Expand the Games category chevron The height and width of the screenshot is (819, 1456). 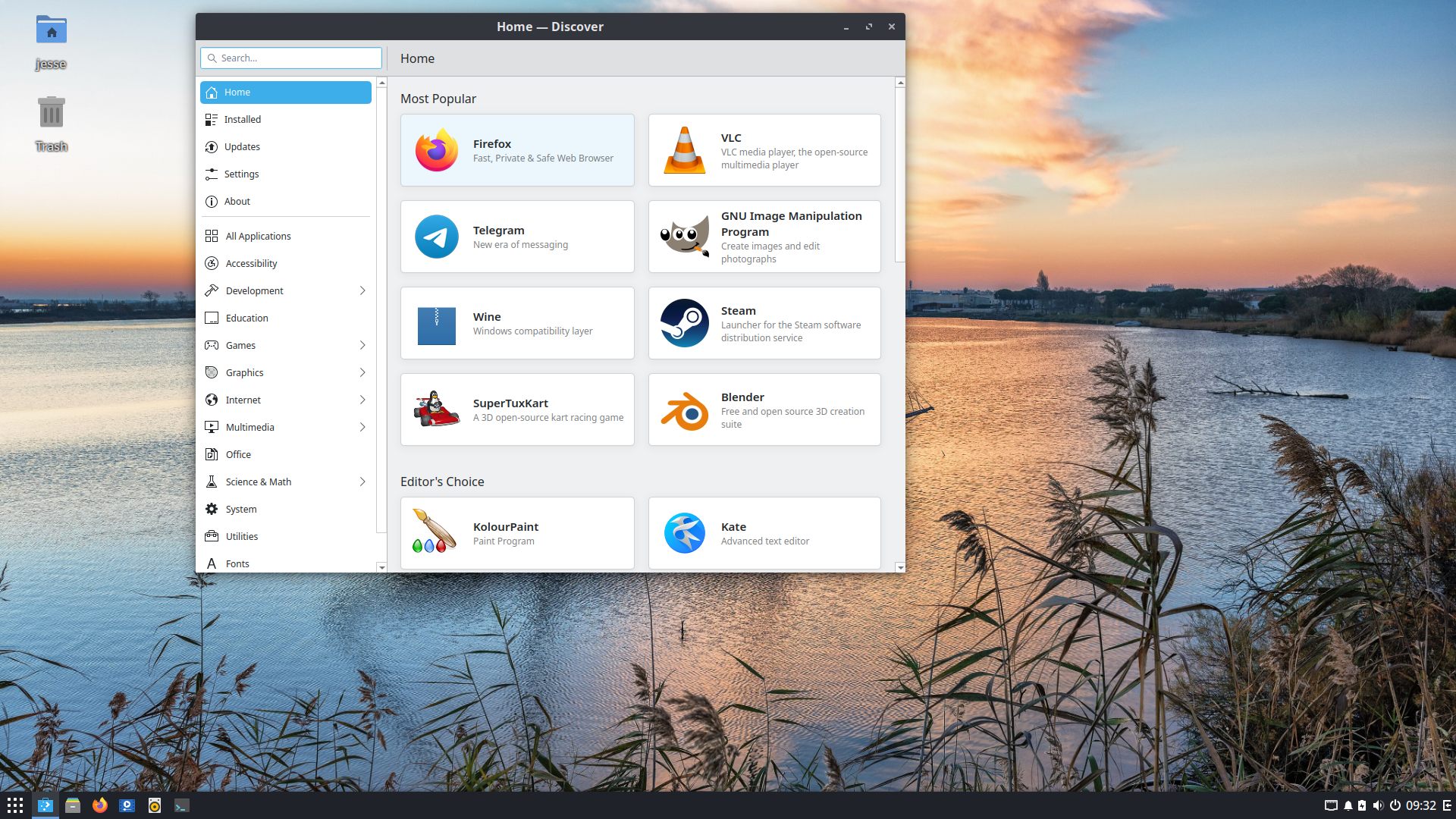362,346
